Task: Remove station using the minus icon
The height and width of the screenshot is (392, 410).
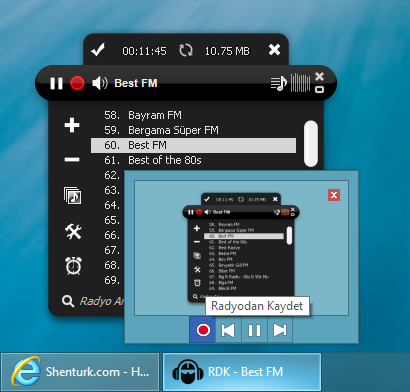Action: click(x=72, y=160)
